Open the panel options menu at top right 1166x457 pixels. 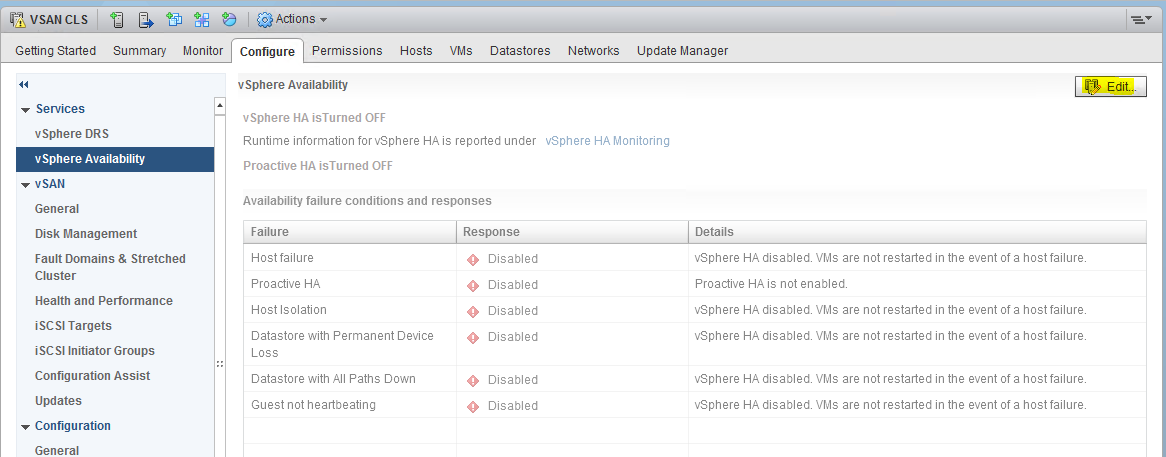click(x=1141, y=20)
